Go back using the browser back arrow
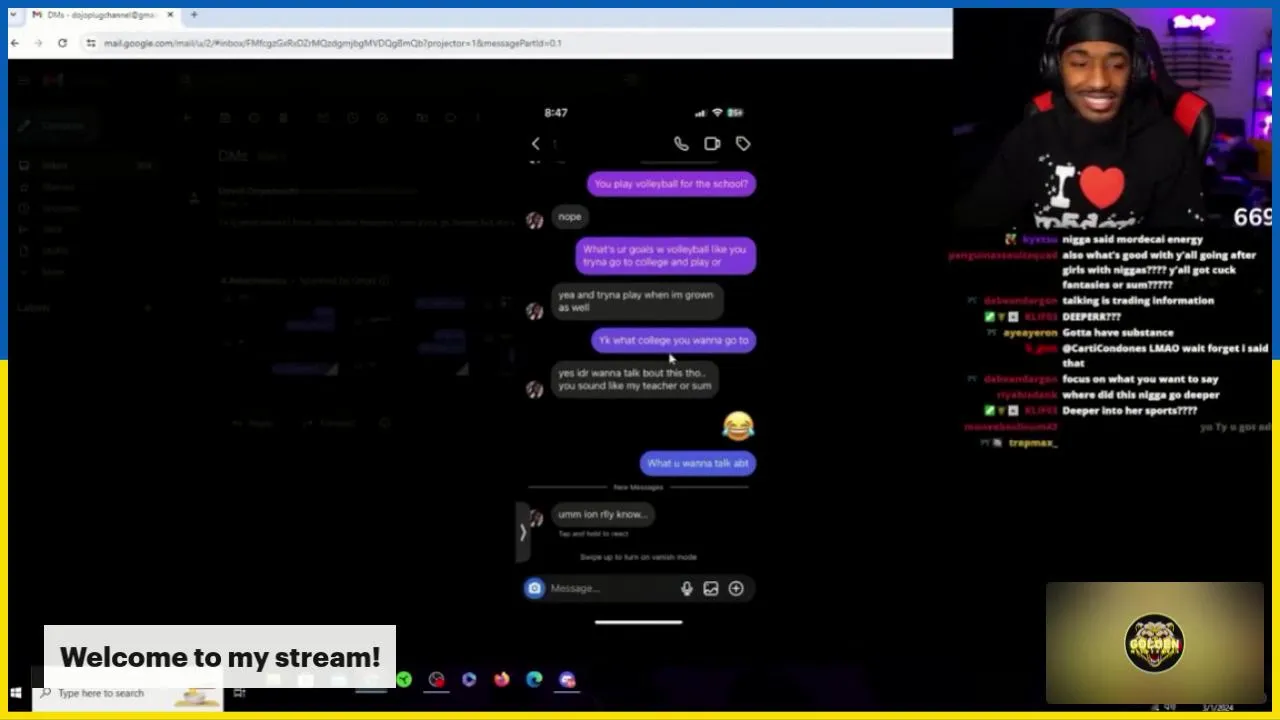Image resolution: width=1280 pixels, height=720 pixels. pyautogui.click(x=15, y=43)
